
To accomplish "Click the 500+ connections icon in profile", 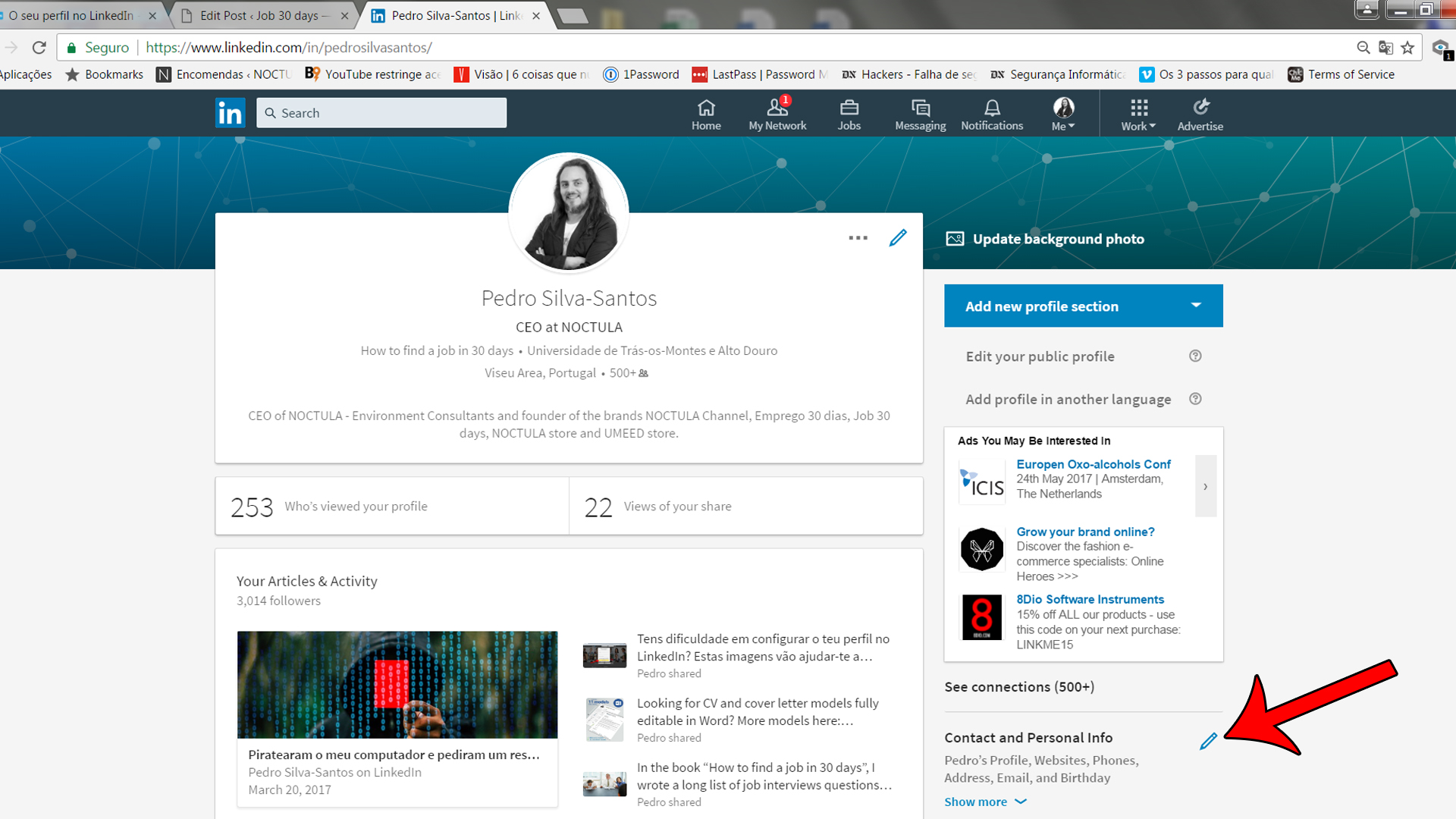I will coord(643,373).
